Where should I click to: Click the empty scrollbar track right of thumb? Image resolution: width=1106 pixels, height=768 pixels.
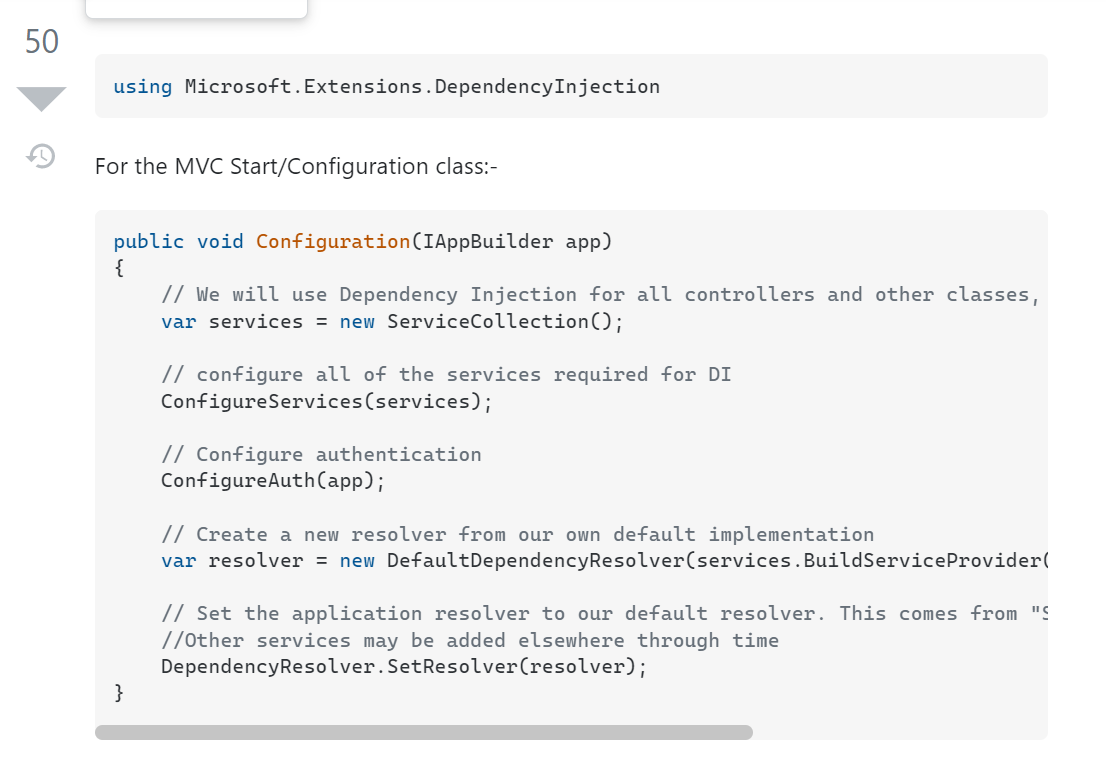(900, 732)
